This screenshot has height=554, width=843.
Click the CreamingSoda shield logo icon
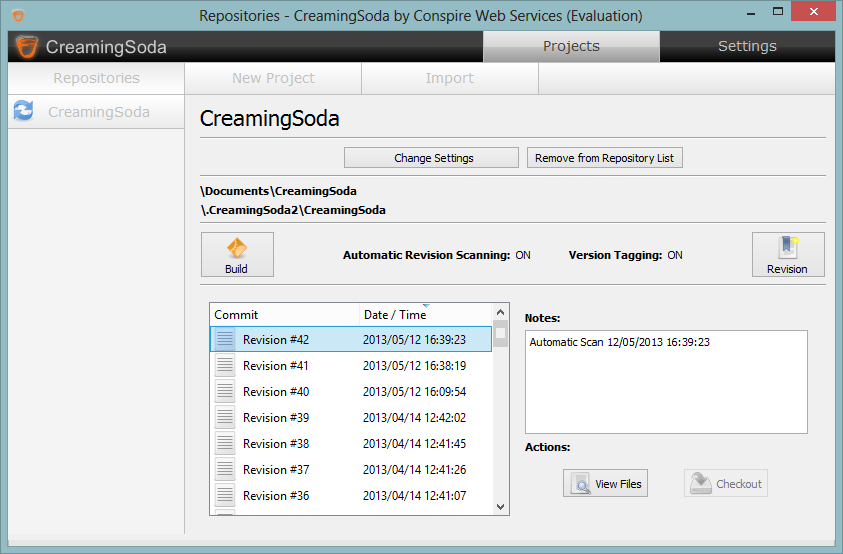(x=27, y=47)
